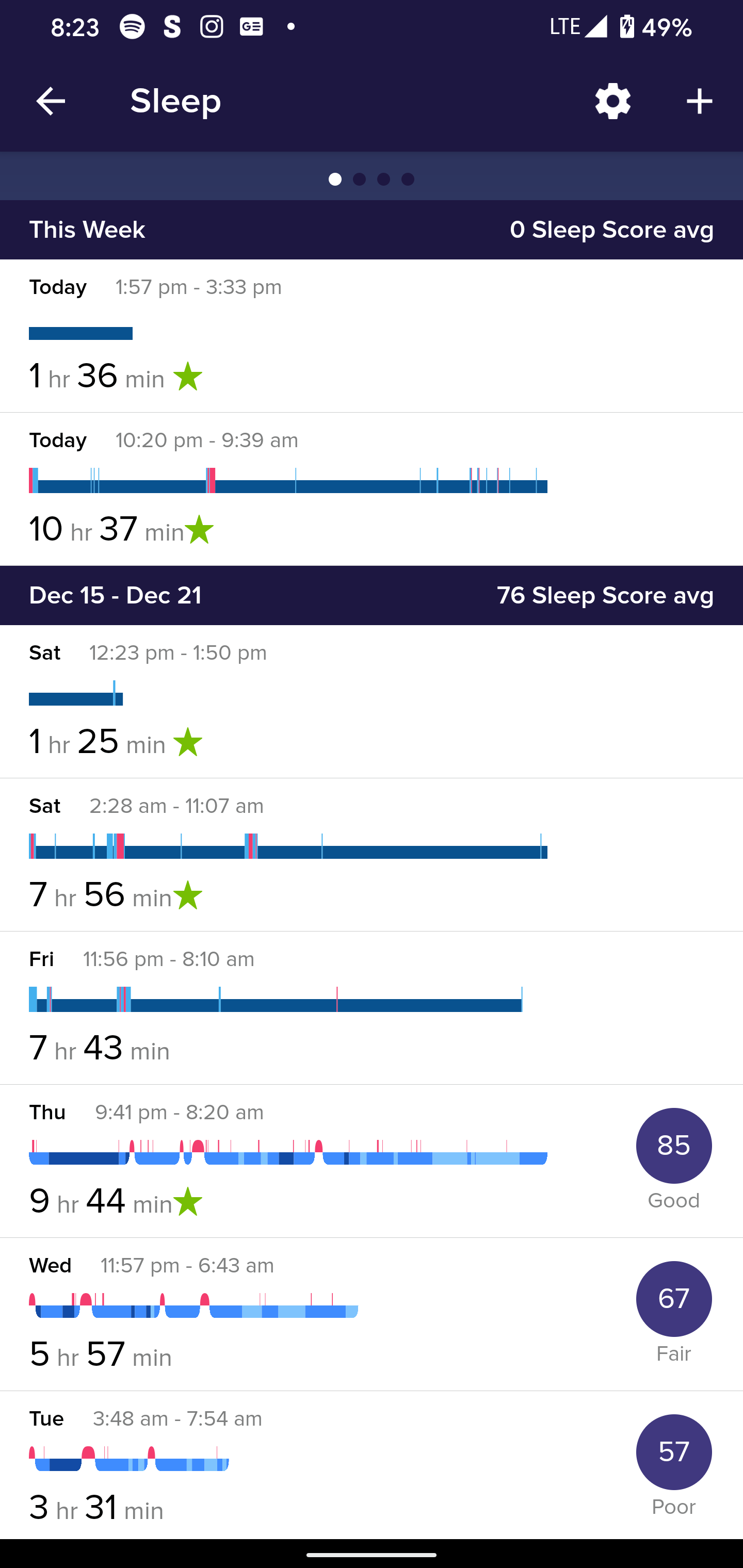Tap the back arrow icon
This screenshot has width=743, height=1568.
51,101
